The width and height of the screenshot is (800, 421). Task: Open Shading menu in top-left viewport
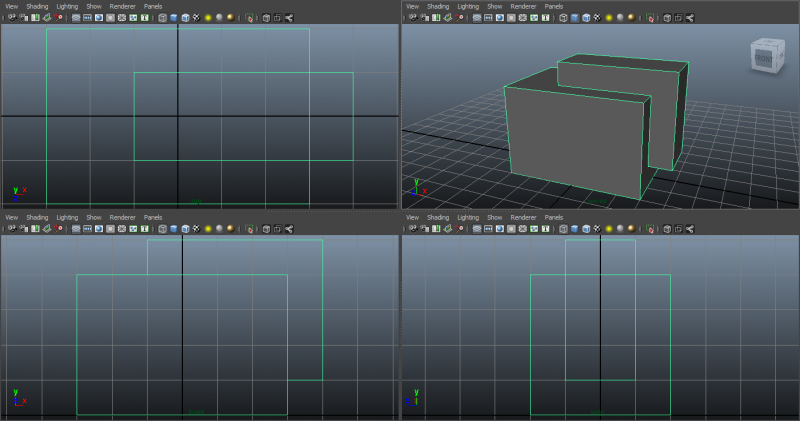(x=37, y=6)
